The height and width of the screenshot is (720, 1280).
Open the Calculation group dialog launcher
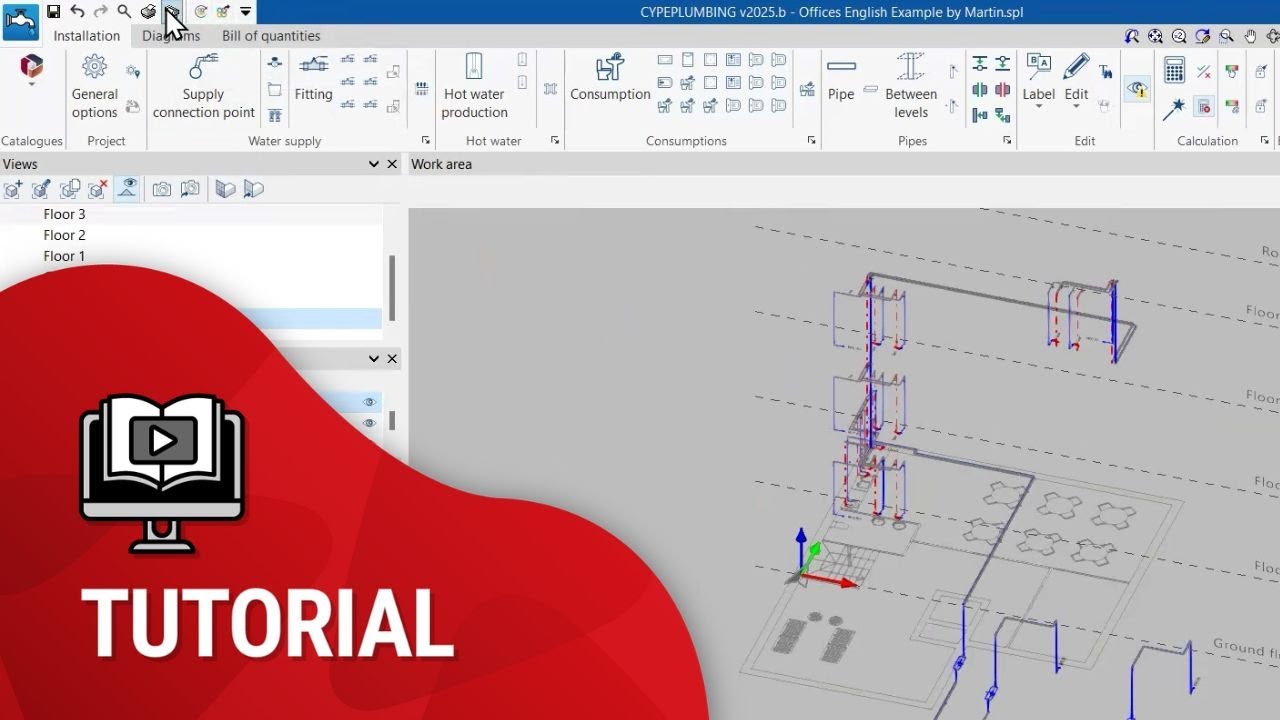(1265, 141)
